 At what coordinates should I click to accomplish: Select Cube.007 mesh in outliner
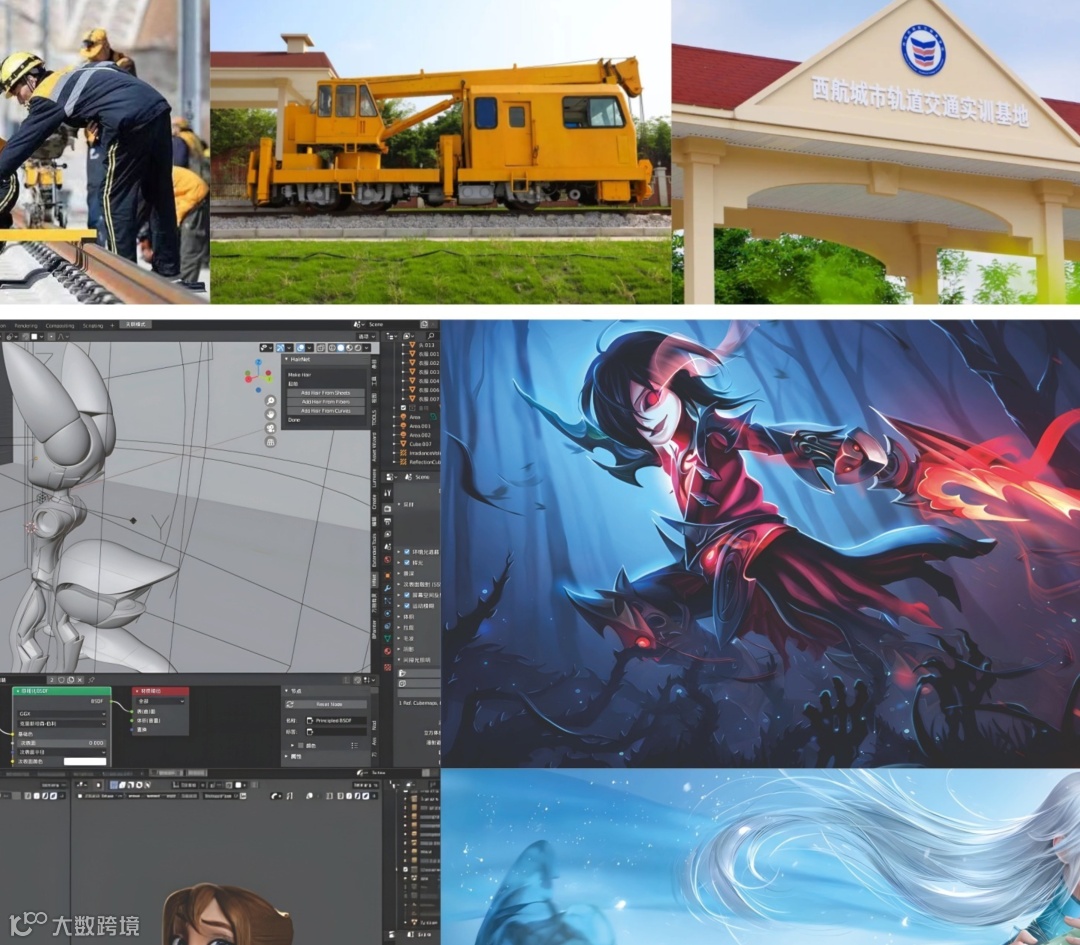pyautogui.click(x=419, y=444)
